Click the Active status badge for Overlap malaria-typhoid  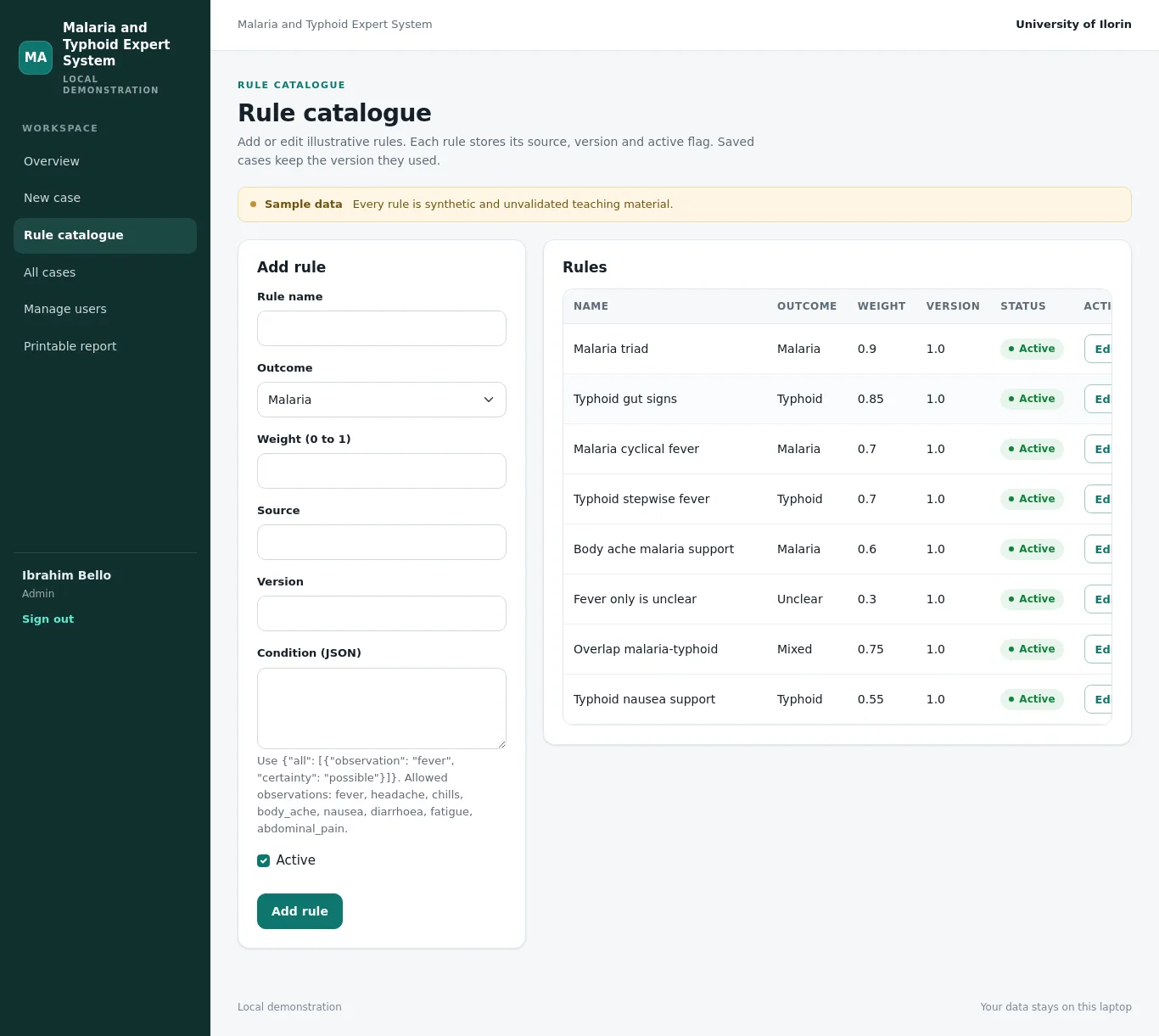[x=1032, y=649]
